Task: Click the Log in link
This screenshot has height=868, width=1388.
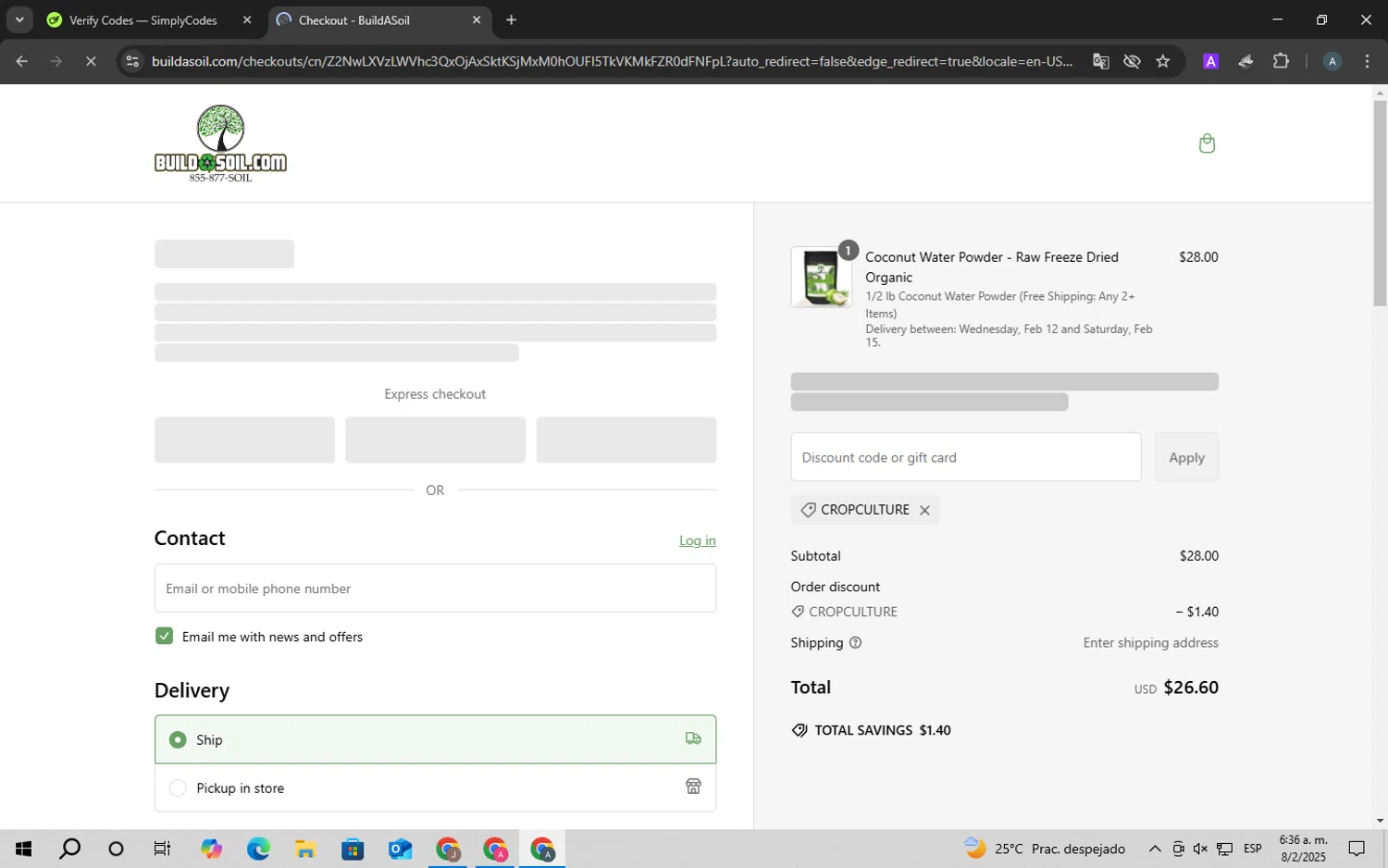Action: pyautogui.click(x=697, y=540)
